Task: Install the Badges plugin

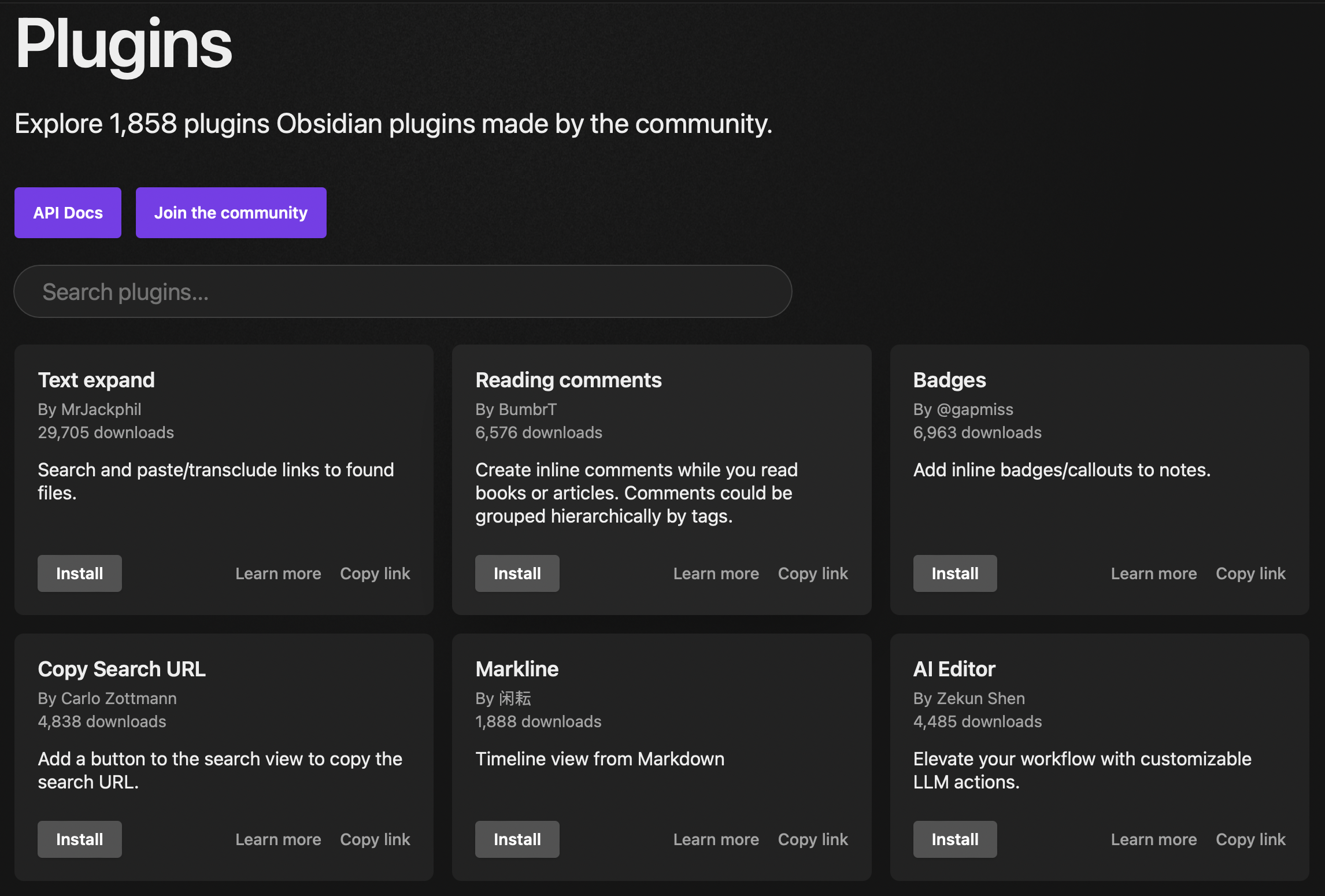Action: tap(954, 573)
